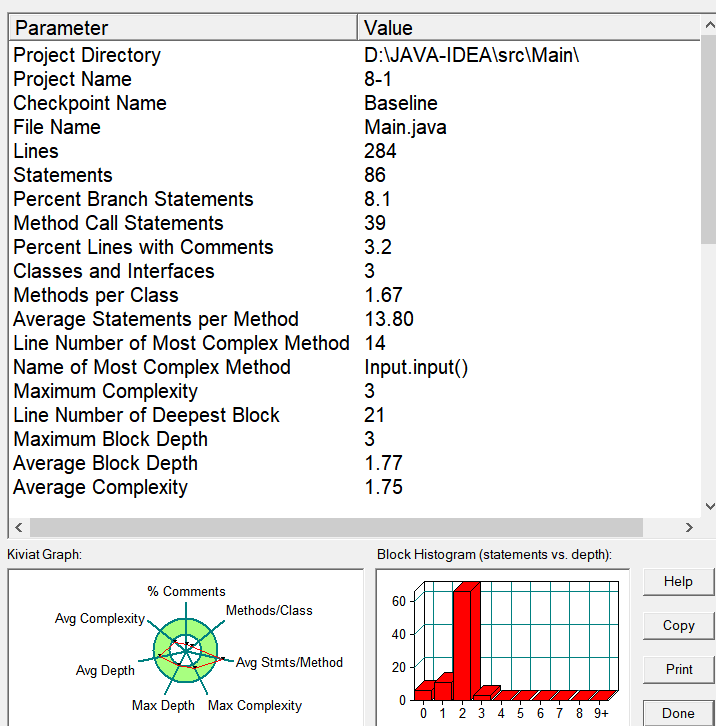Viewport: 716px width, 726px height.
Task: Click the Help button
Action: [x=678, y=582]
